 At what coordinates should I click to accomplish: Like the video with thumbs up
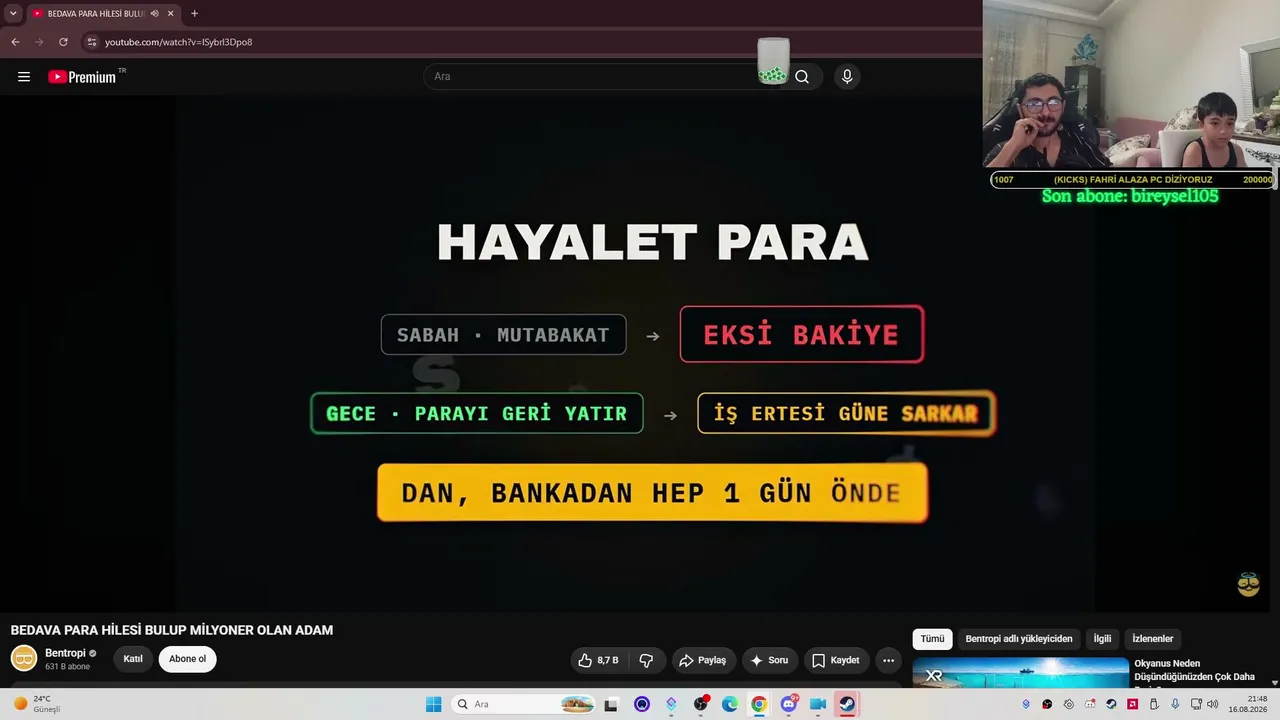tap(598, 660)
